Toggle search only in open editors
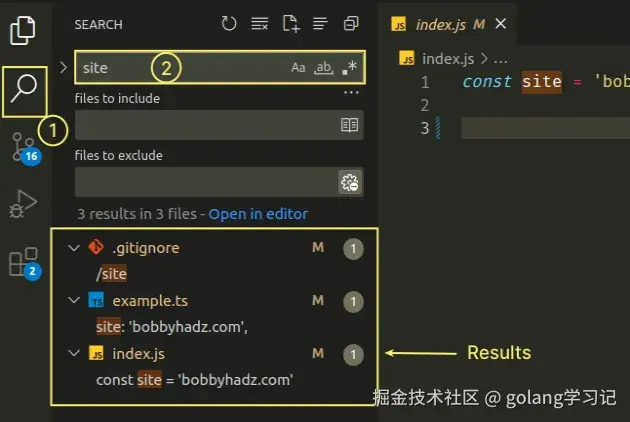 click(x=349, y=125)
